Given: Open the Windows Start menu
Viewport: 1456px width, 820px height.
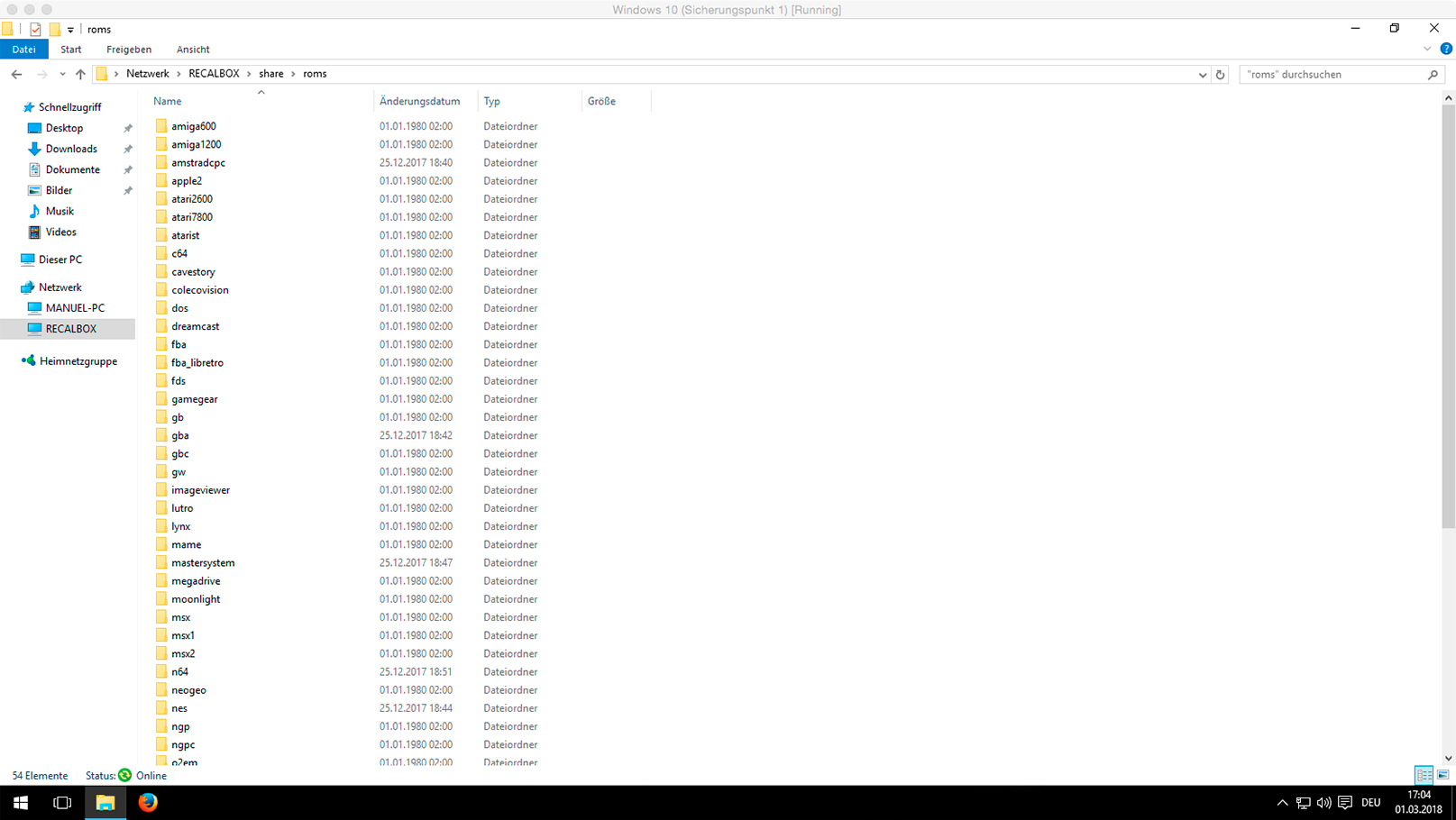Looking at the screenshot, I should (x=21, y=802).
